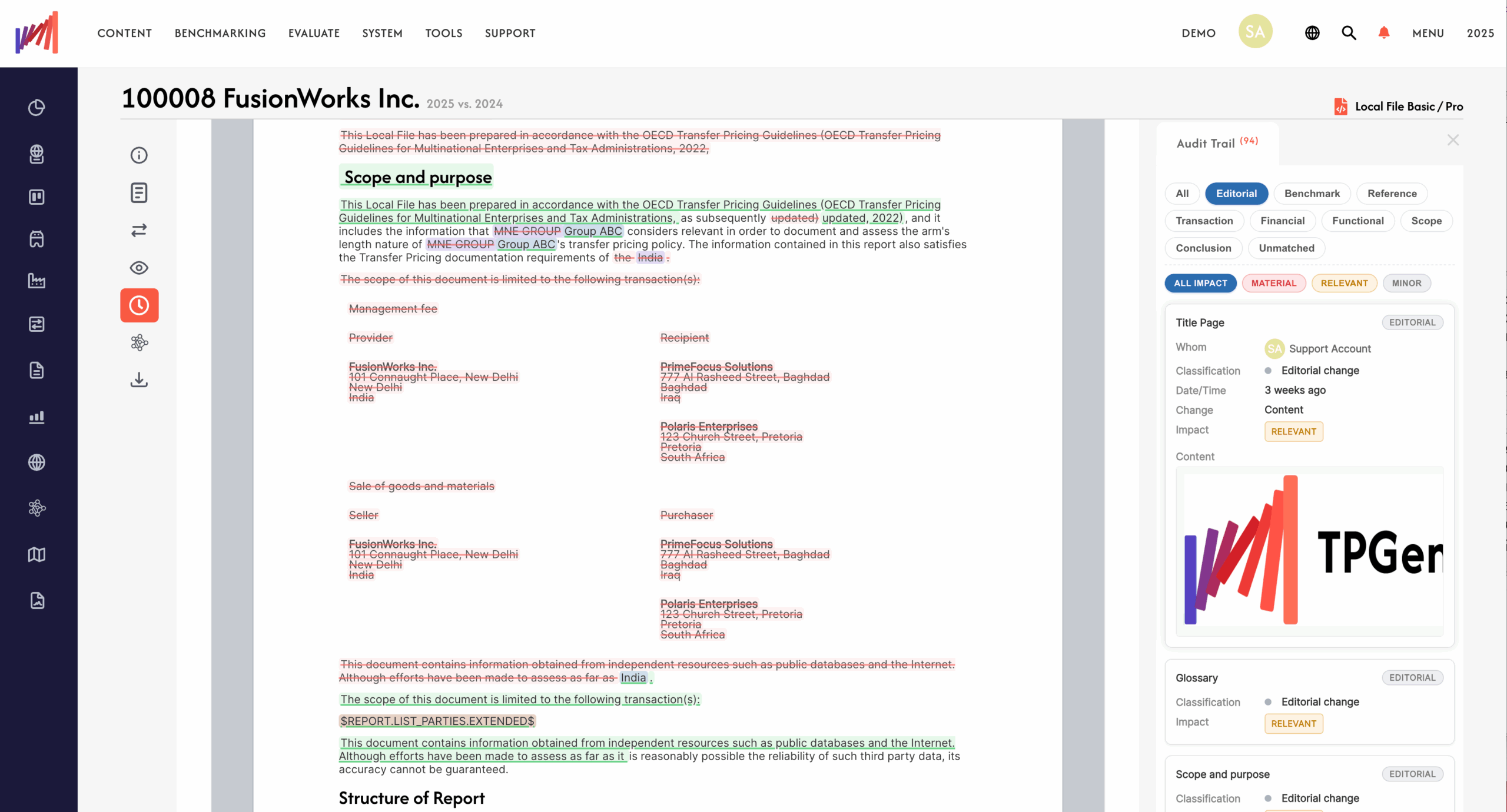
Task: Click the TPGenie logo in the top bar
Action: click(x=37, y=33)
